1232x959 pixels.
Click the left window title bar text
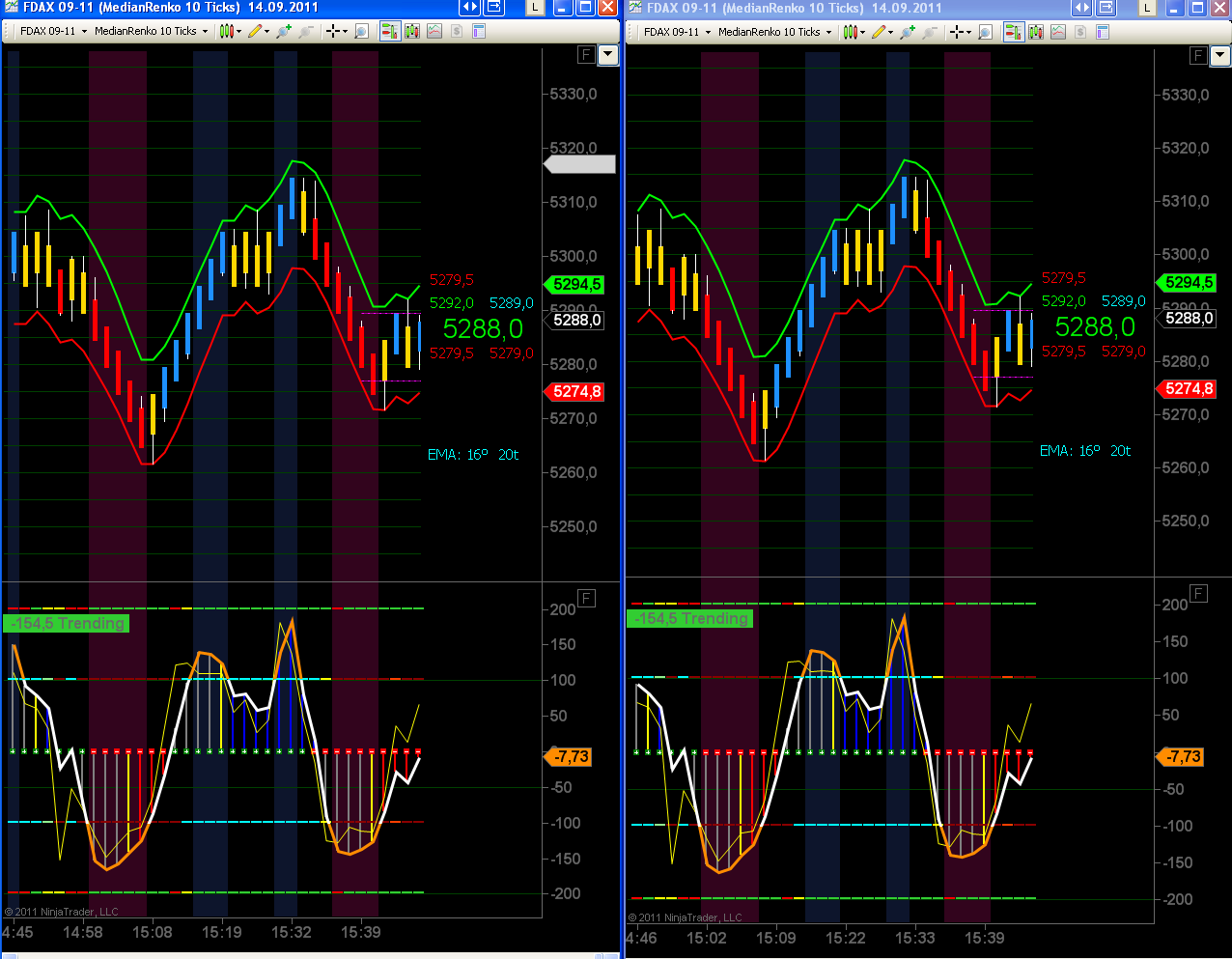tap(170, 8)
